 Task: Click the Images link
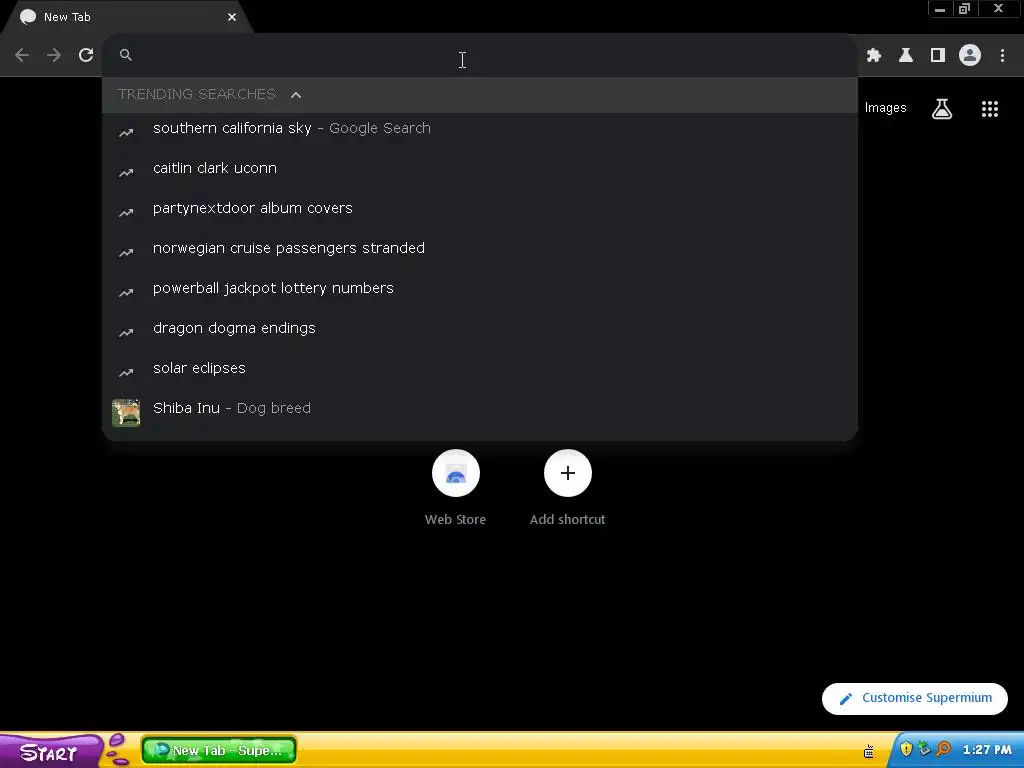(886, 108)
